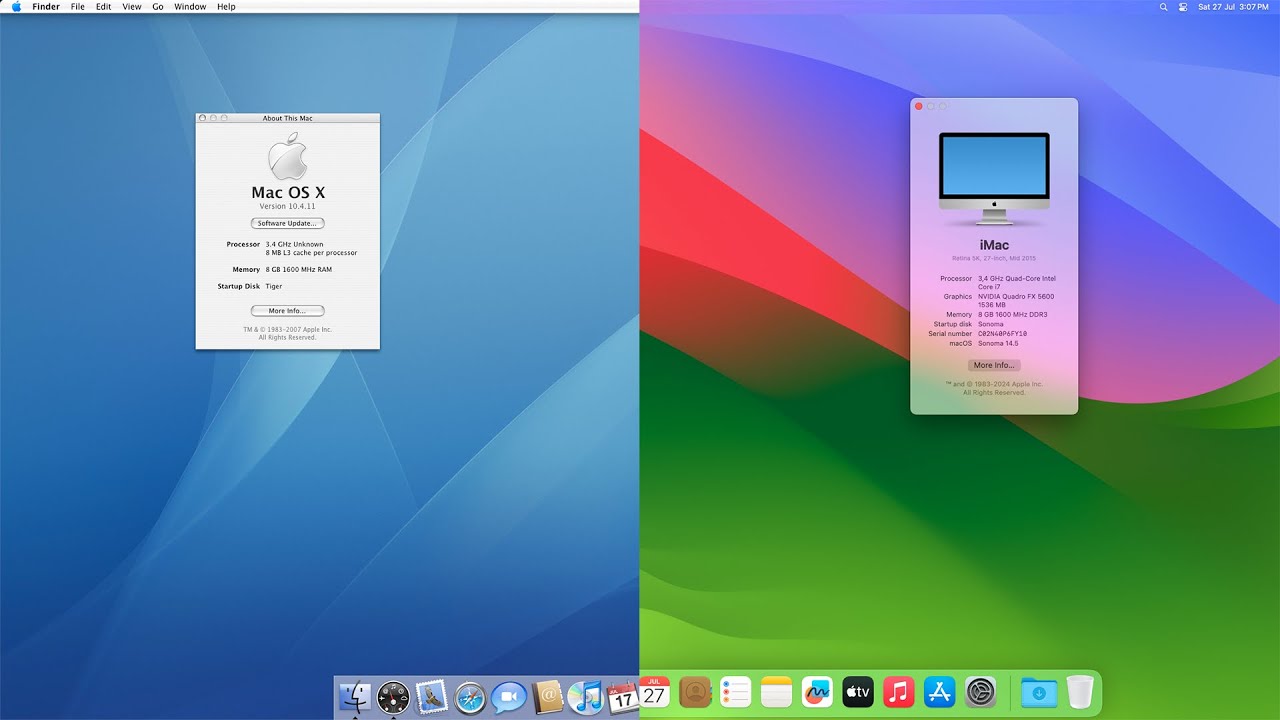Open the Edit menu
Image resolution: width=1280 pixels, height=720 pixels.
(x=104, y=6)
